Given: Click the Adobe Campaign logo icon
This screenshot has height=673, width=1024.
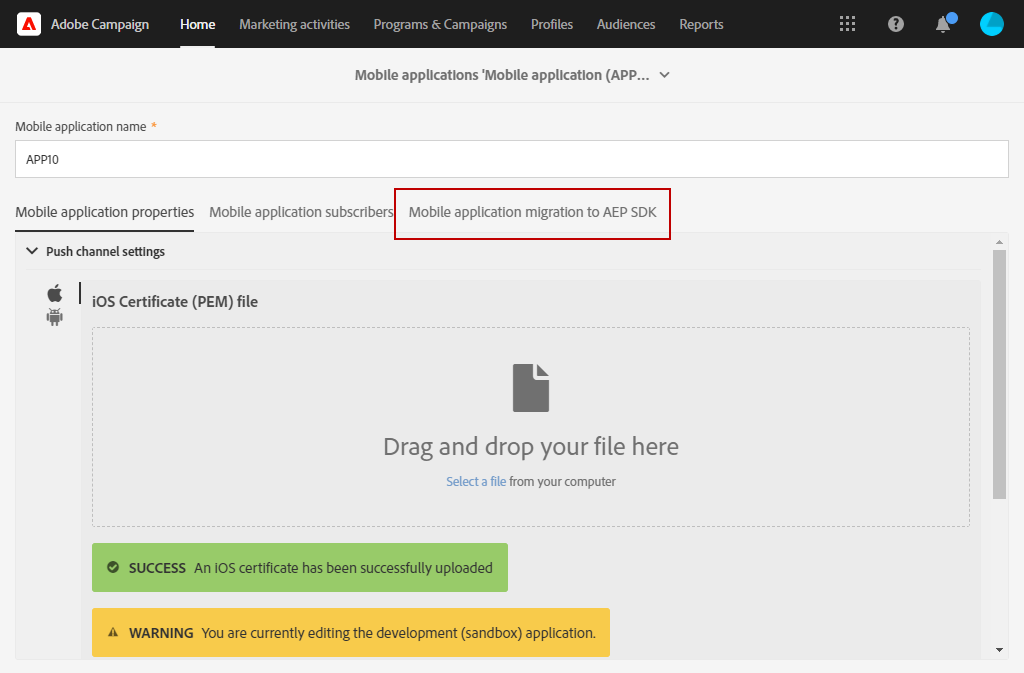Looking at the screenshot, I should (29, 24).
